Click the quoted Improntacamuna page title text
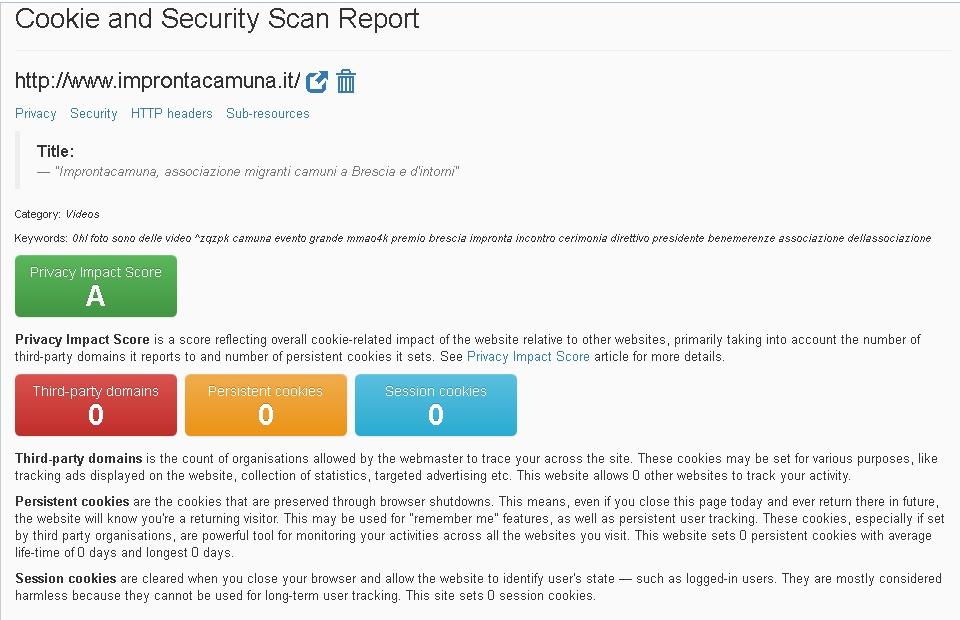The height and width of the screenshot is (620, 960). (x=257, y=171)
